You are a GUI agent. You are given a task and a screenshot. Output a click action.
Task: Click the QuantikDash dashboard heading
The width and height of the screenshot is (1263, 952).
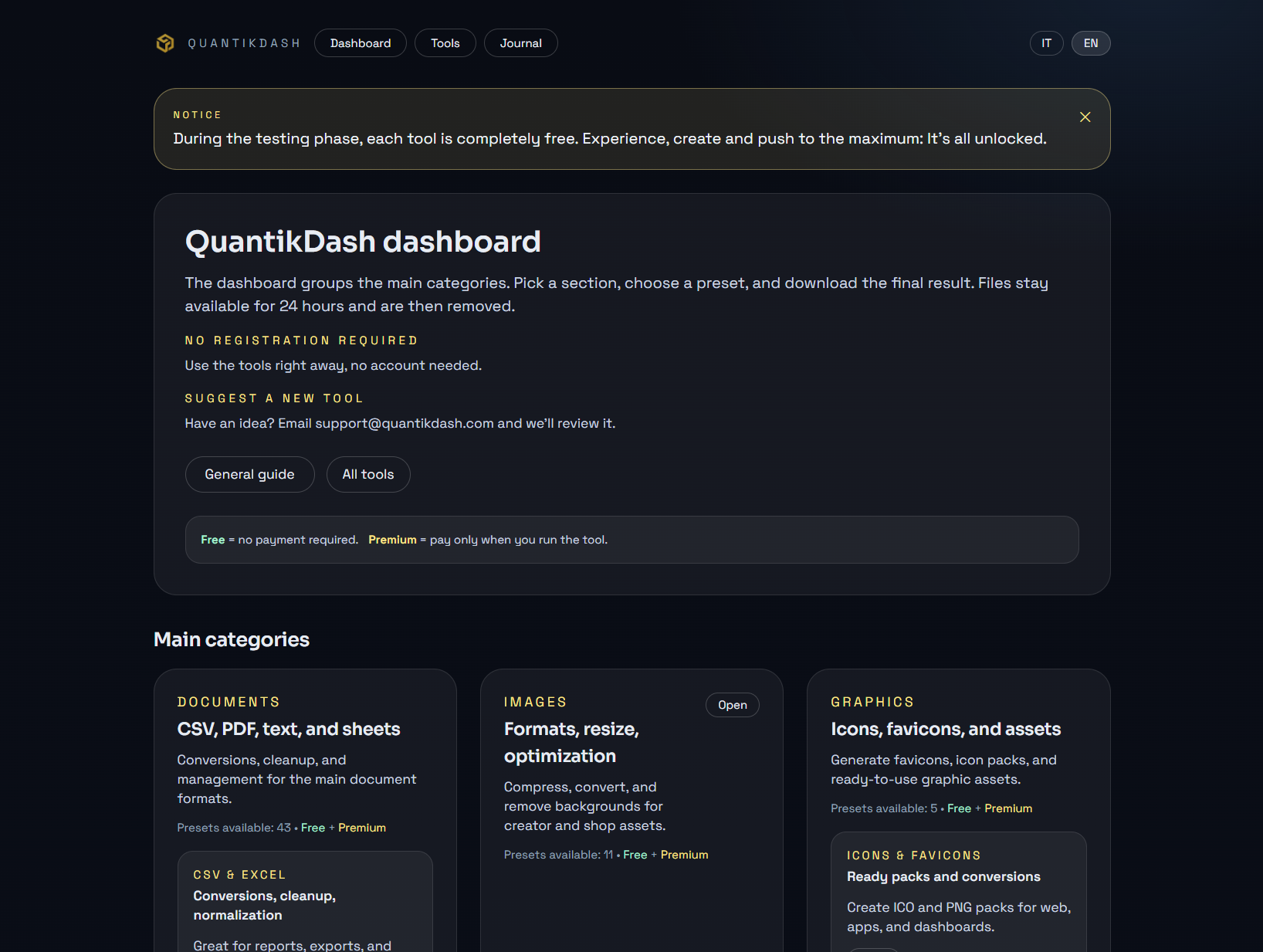click(x=363, y=242)
